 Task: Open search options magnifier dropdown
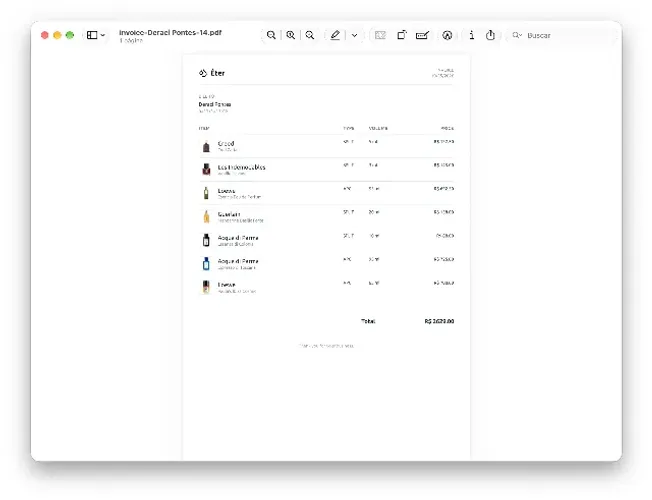pos(517,35)
